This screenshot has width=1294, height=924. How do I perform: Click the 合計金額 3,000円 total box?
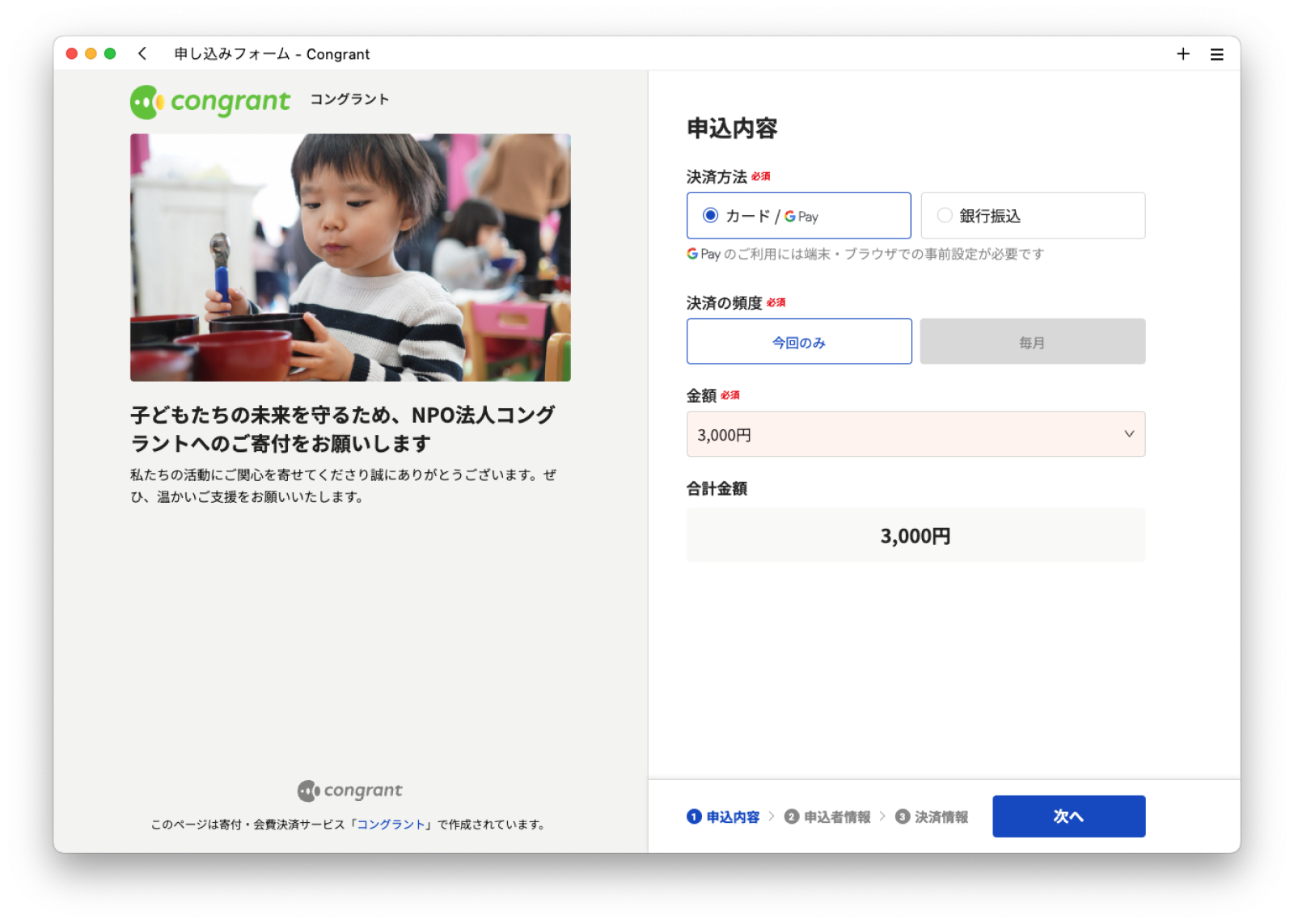(x=916, y=535)
